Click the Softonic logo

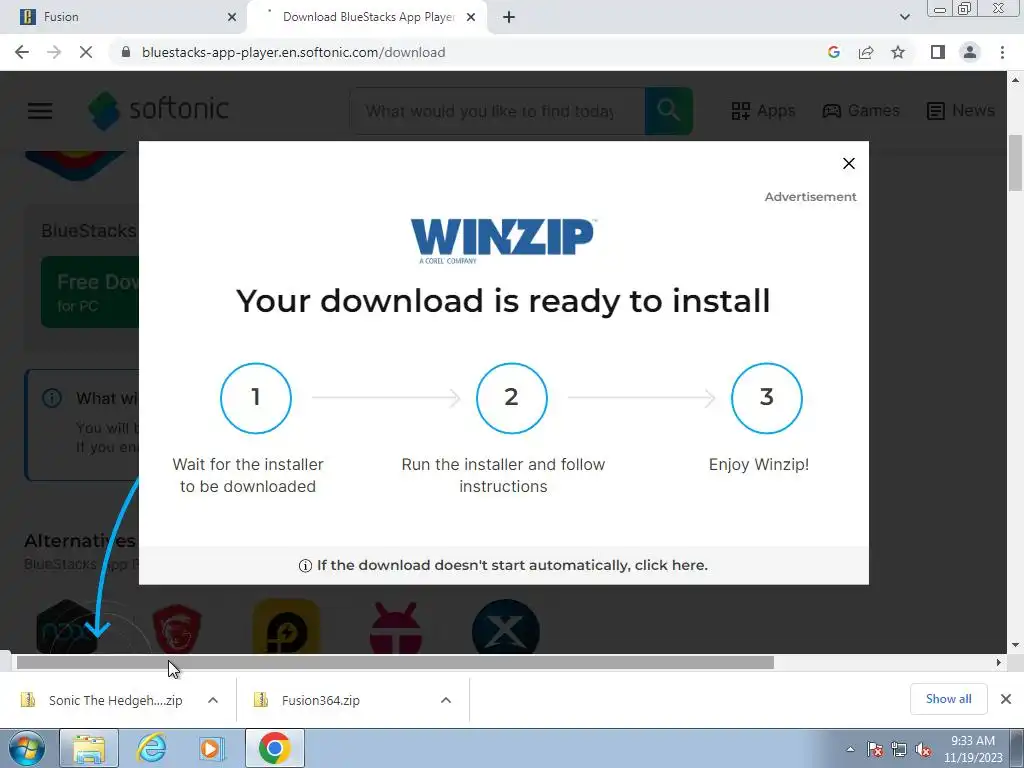click(x=159, y=110)
